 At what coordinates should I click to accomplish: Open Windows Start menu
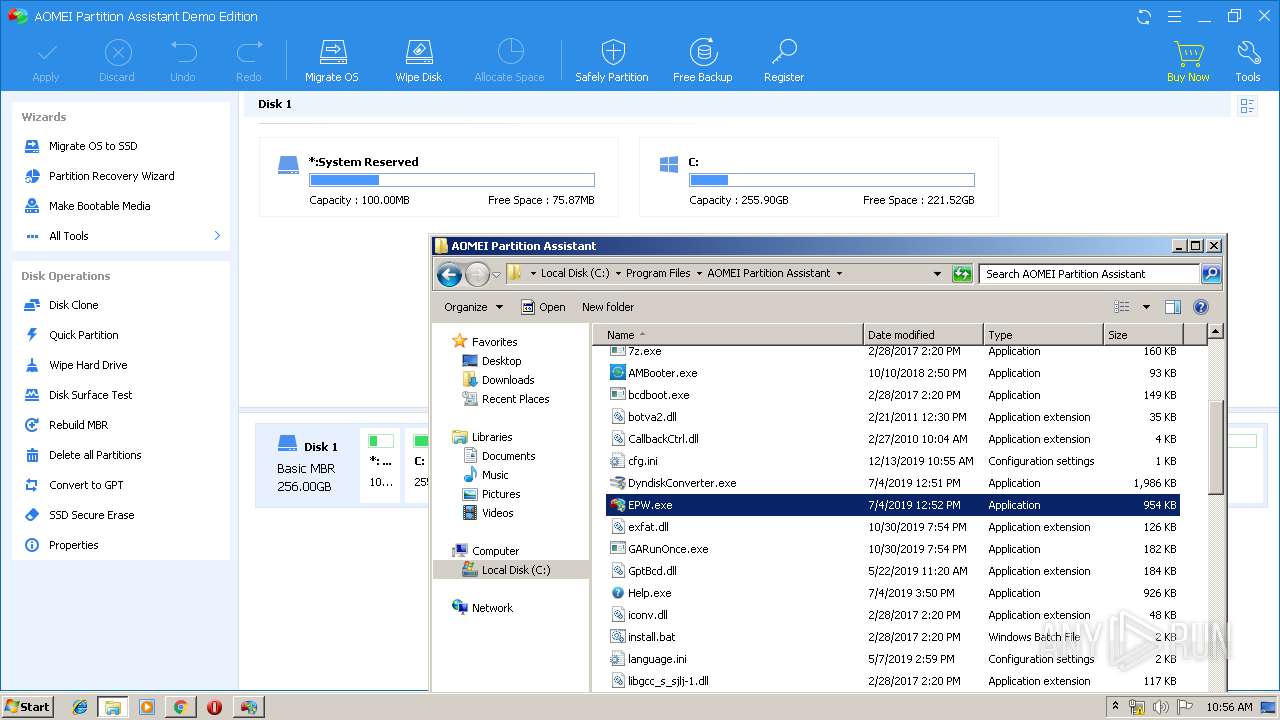(27, 707)
